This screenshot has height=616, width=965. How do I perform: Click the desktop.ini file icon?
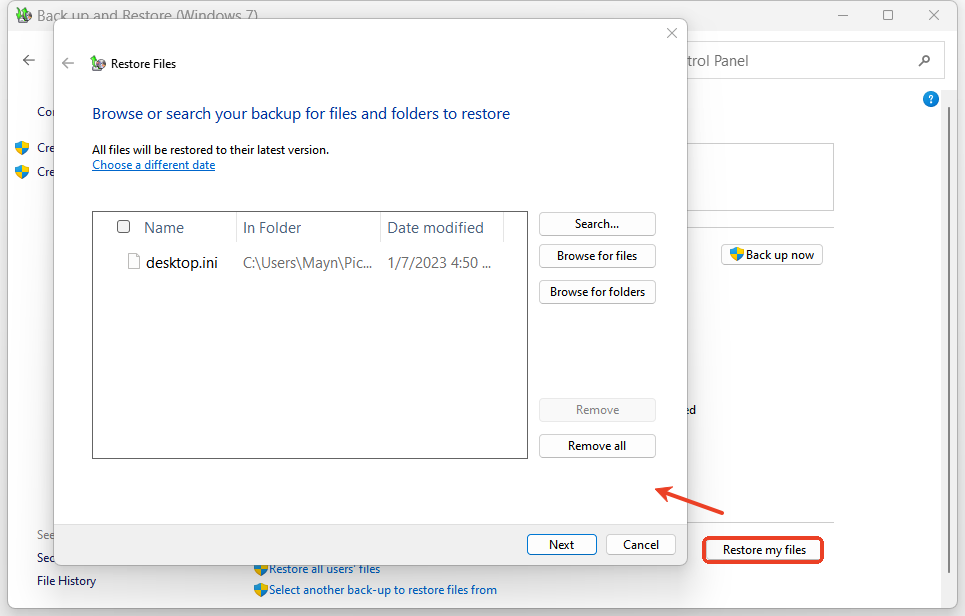133,263
